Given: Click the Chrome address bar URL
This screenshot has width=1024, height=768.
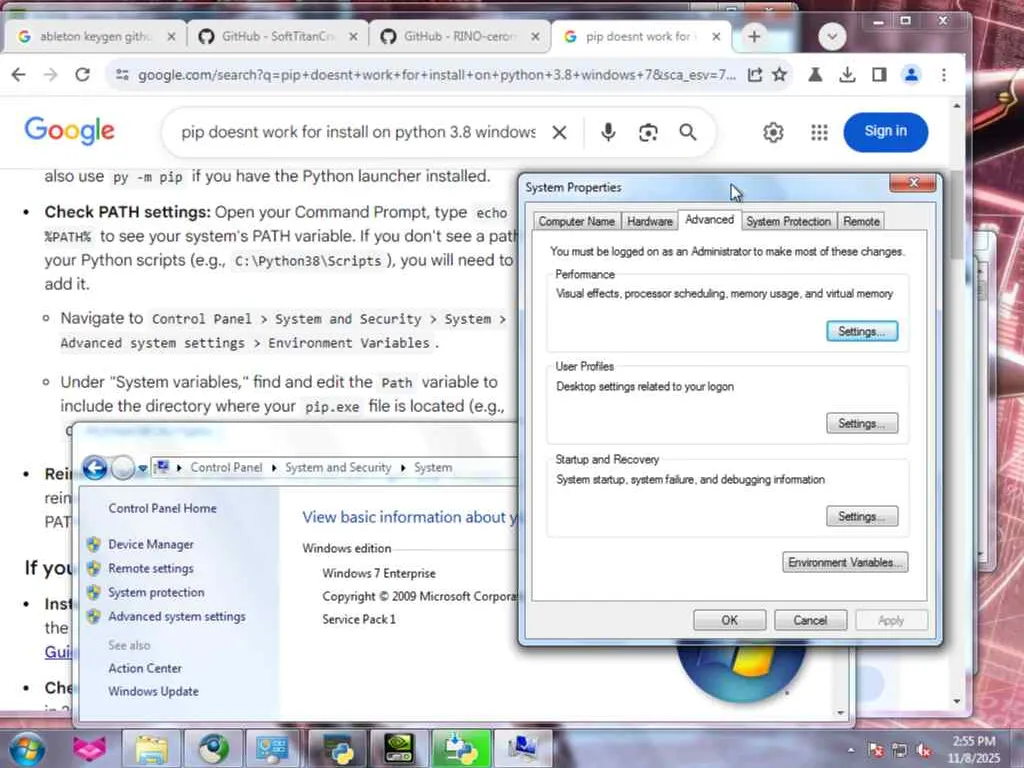Looking at the screenshot, I should [x=436, y=75].
